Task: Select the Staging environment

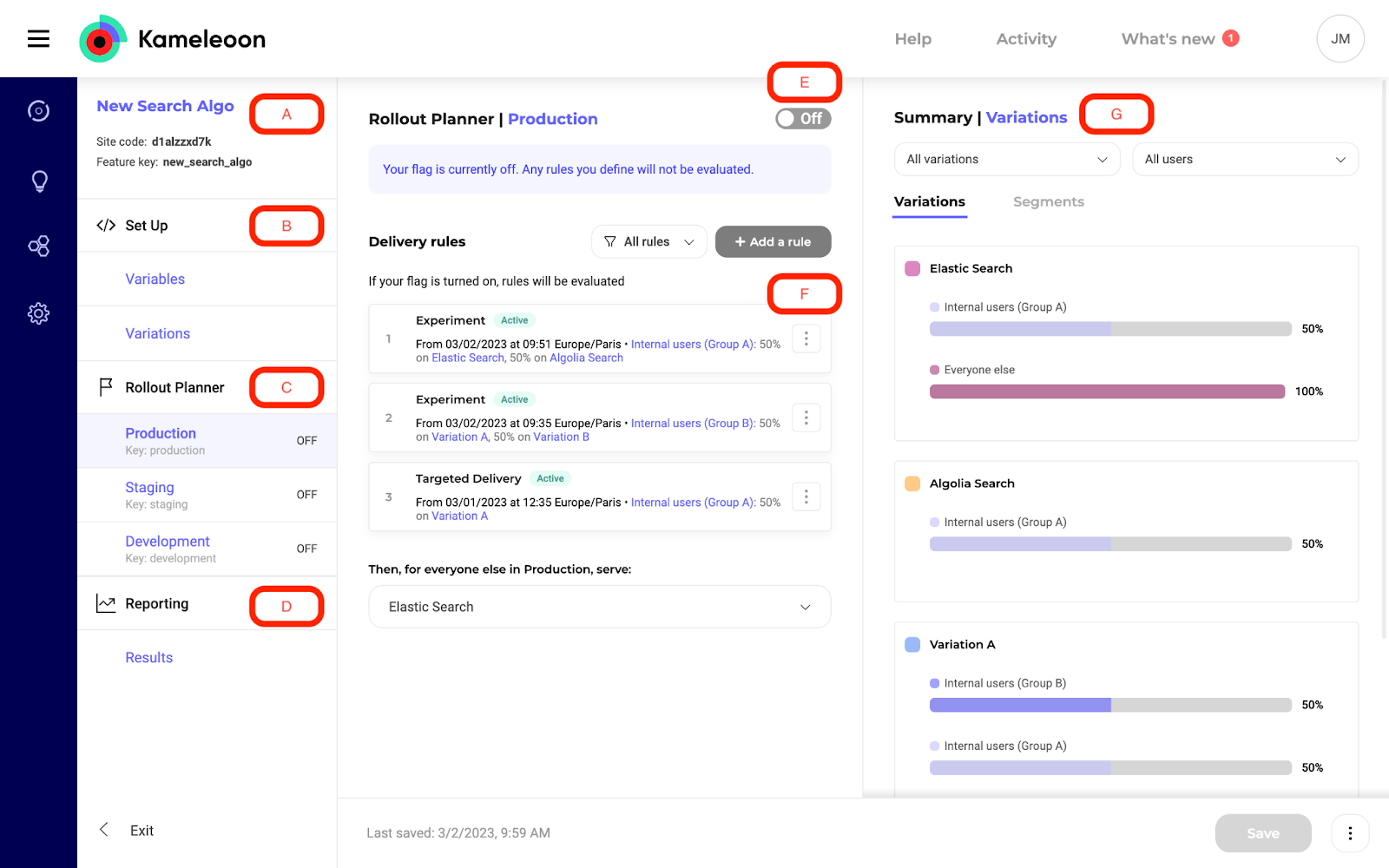Action: (207, 495)
